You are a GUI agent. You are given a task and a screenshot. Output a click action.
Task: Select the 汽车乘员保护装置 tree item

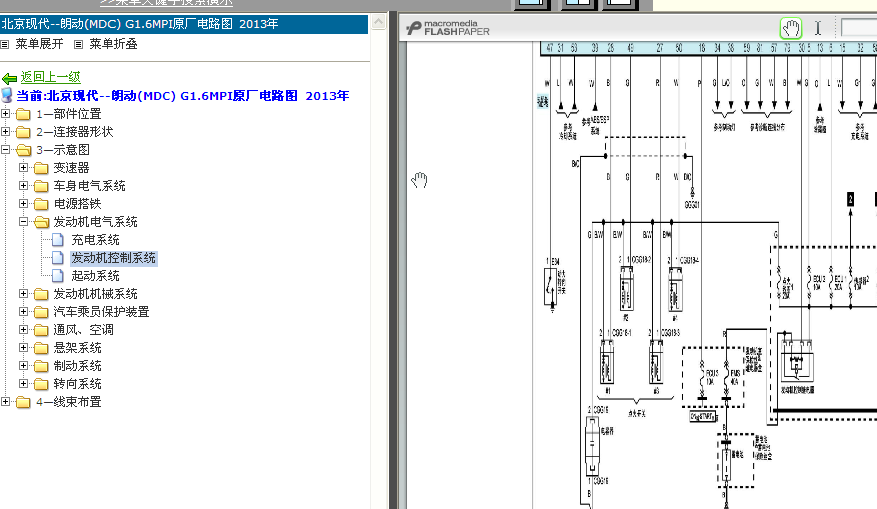click(102, 312)
